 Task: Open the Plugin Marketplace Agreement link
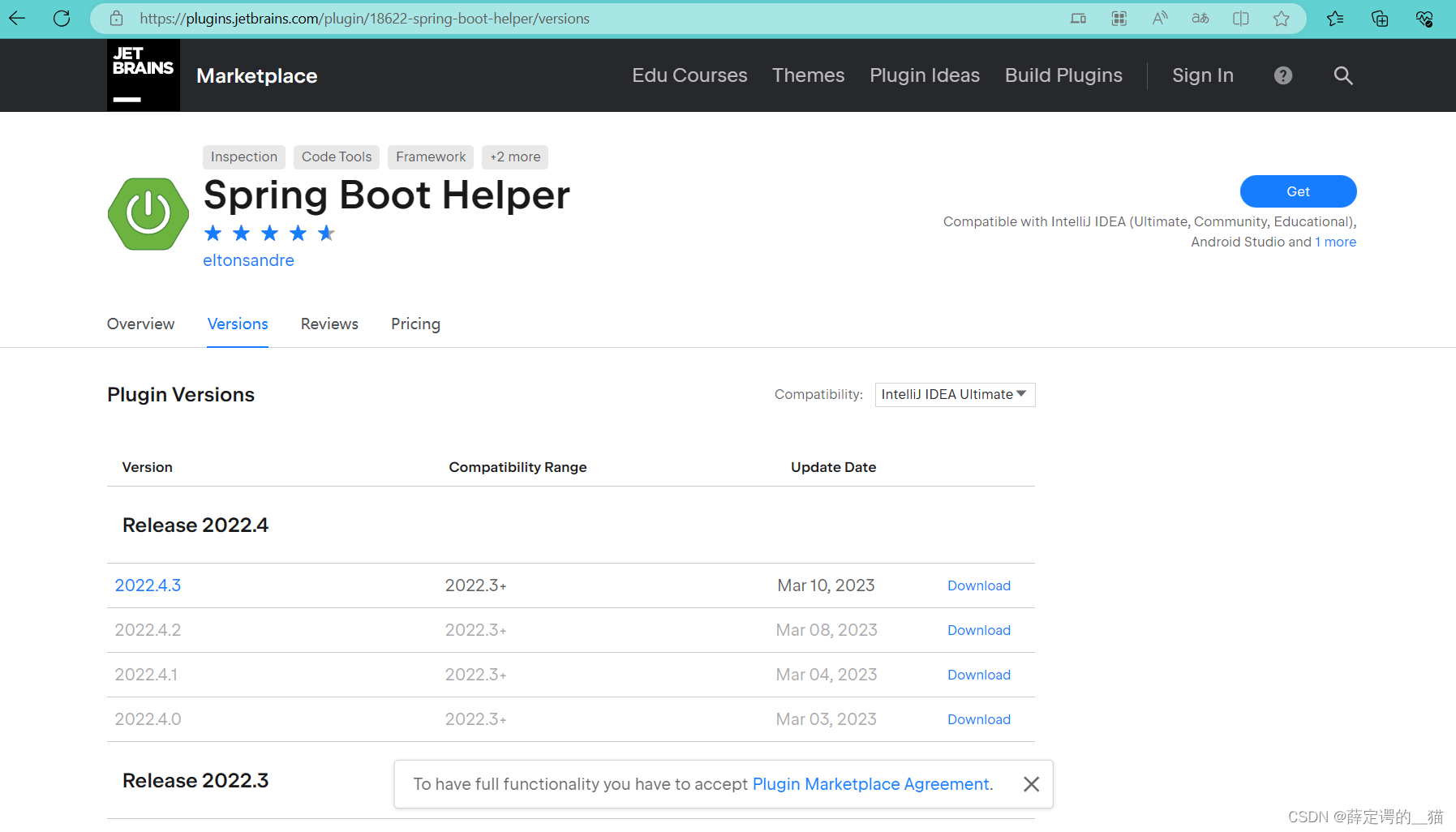coord(870,783)
